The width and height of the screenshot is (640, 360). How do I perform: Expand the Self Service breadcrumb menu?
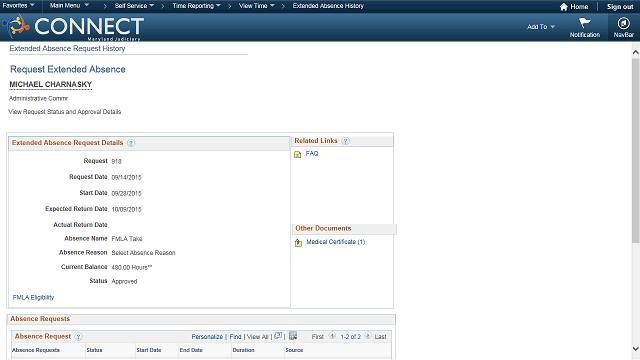[x=134, y=6]
